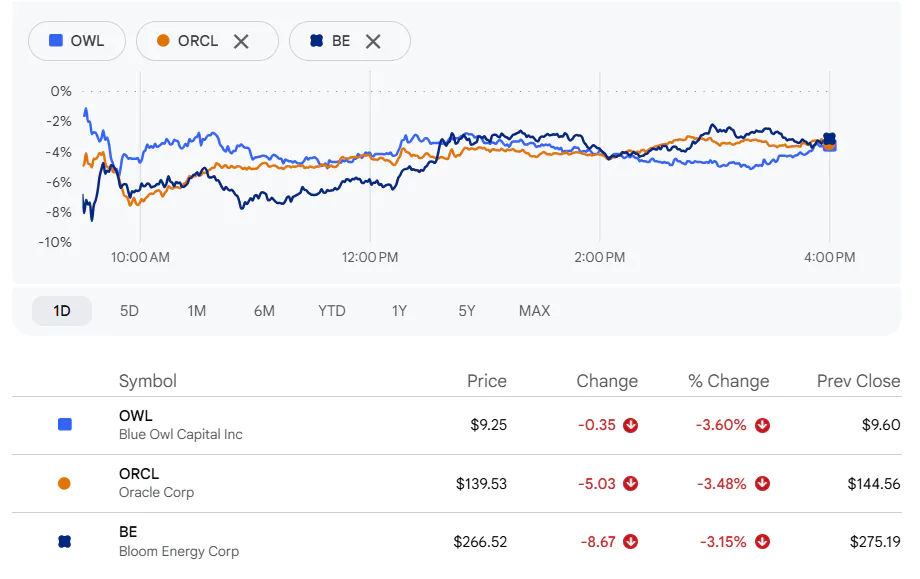920x579 pixels.
Task: Click the down arrow next to BE -3.15%
Action: [x=762, y=541]
